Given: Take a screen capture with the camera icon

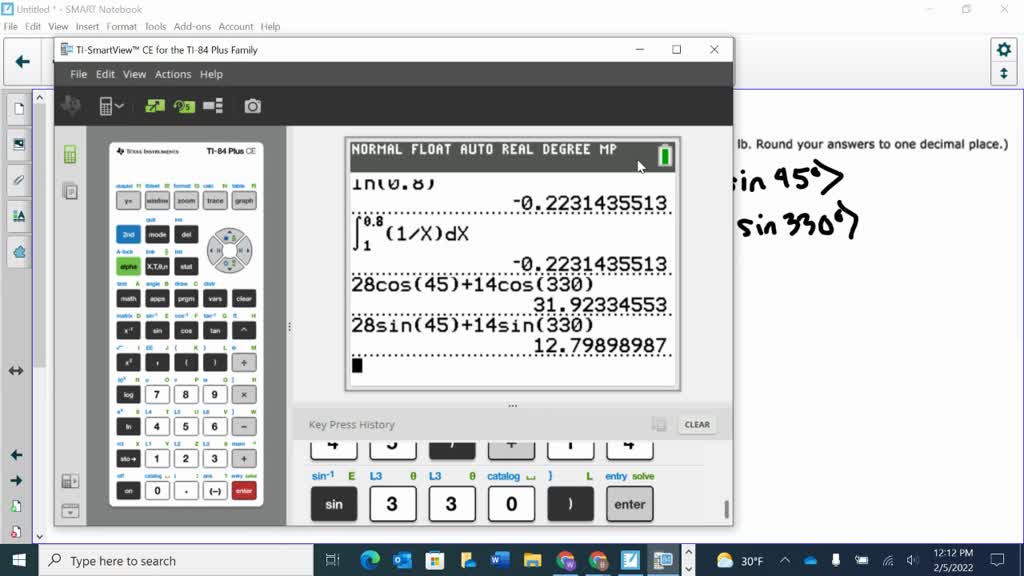Looking at the screenshot, I should [x=253, y=106].
